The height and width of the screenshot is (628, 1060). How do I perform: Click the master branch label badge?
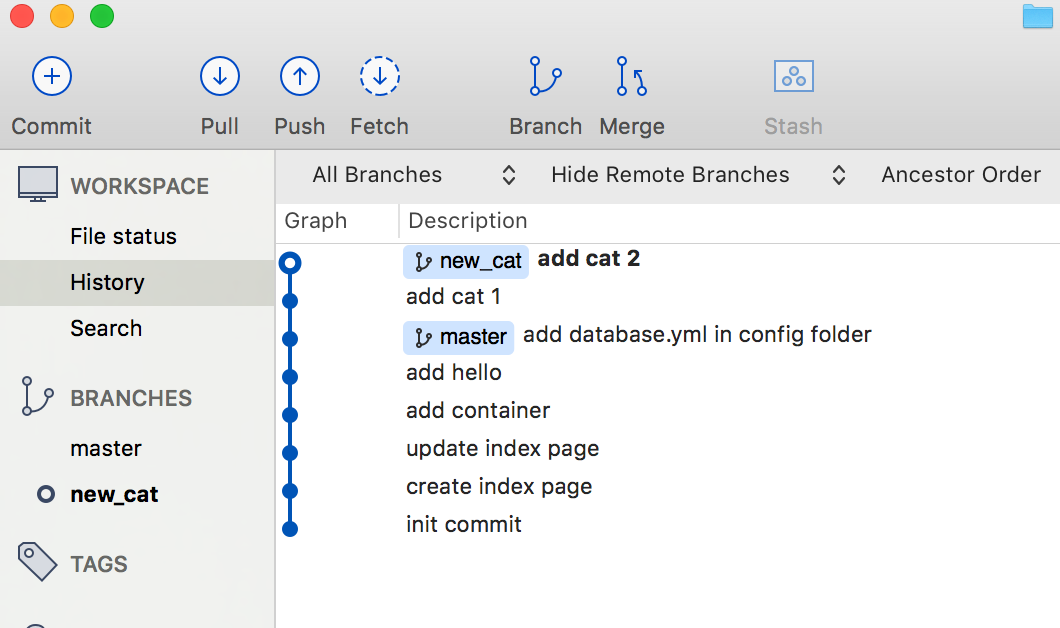click(458, 336)
